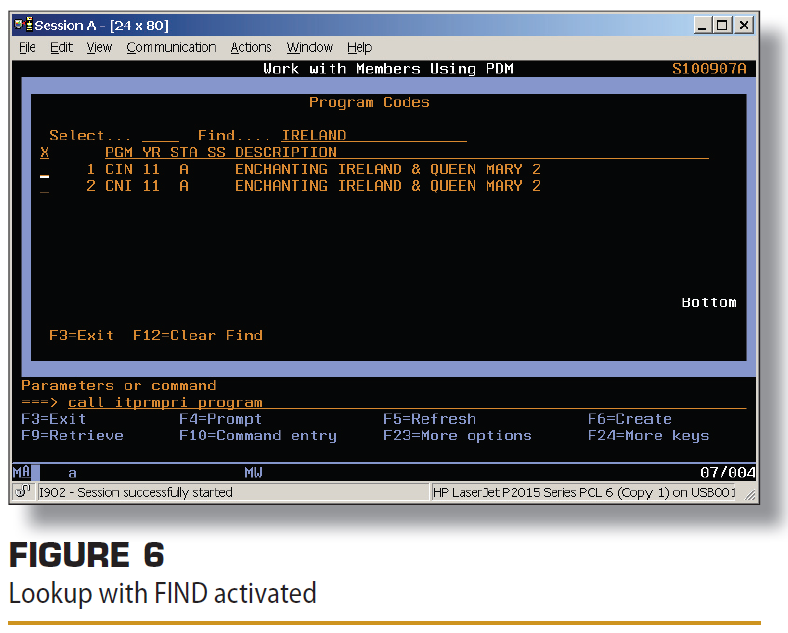Click selection field for CNI program row

coord(44,187)
